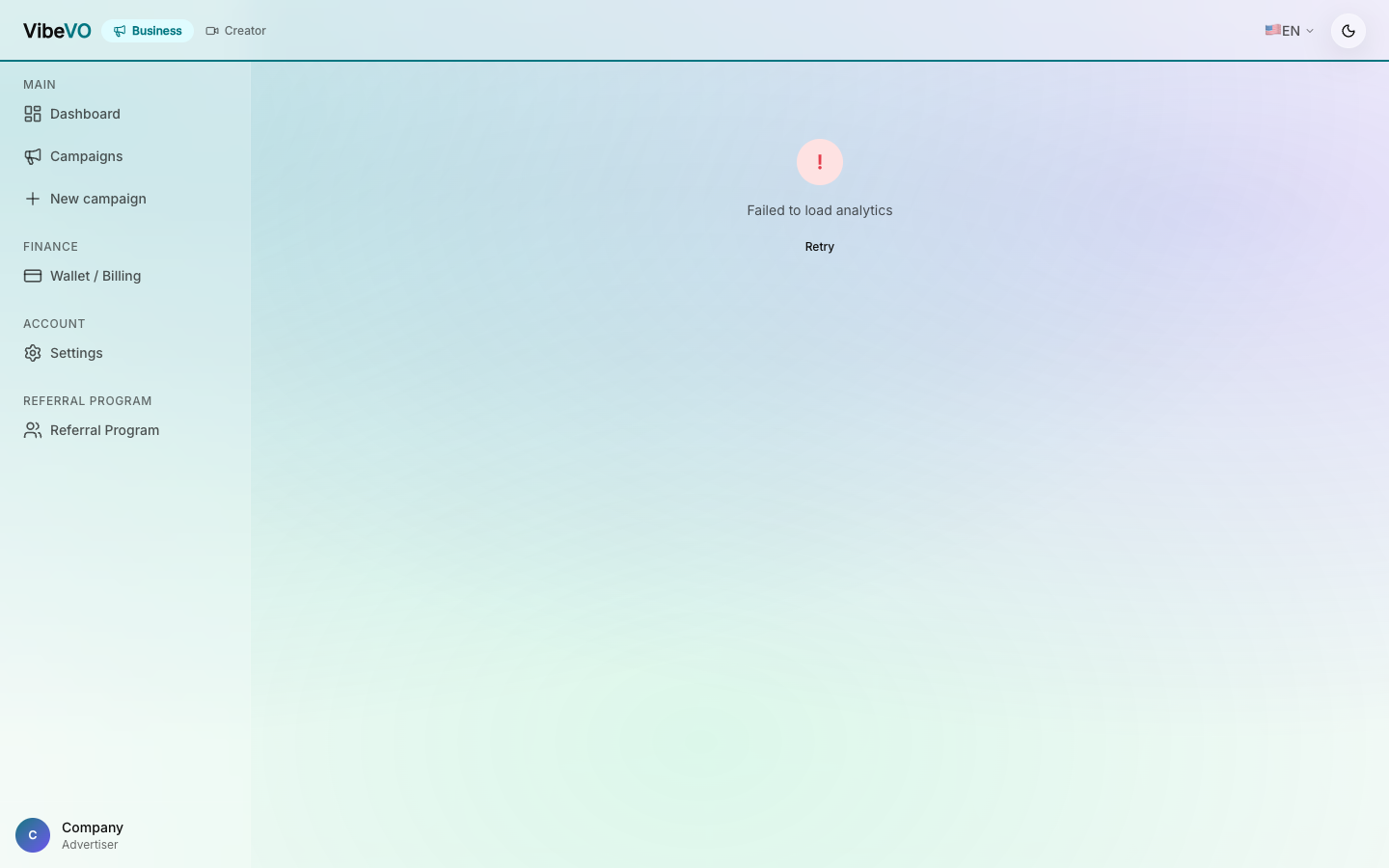Click the Advertiser role label
The image size is (1389, 868).
(90, 845)
